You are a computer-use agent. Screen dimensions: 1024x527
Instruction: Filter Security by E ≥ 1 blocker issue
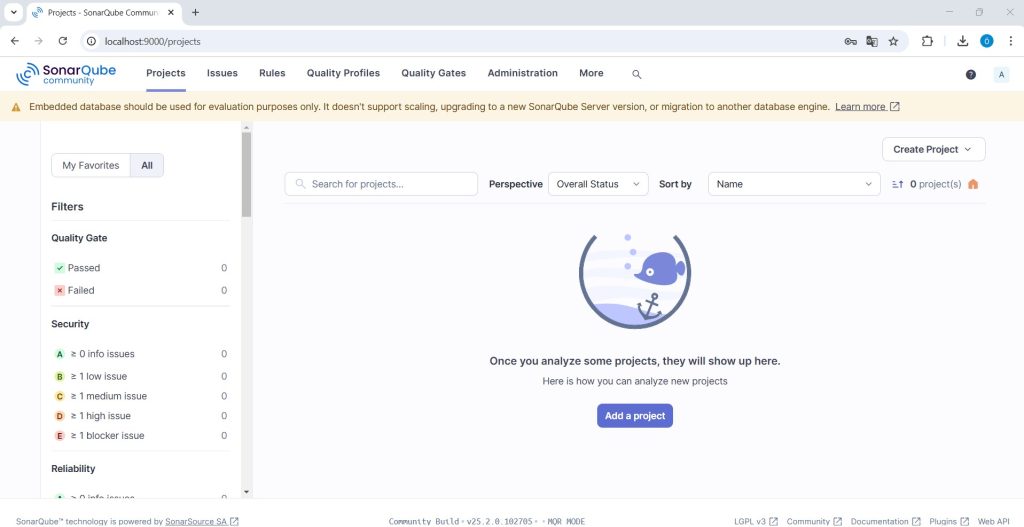[140, 436]
